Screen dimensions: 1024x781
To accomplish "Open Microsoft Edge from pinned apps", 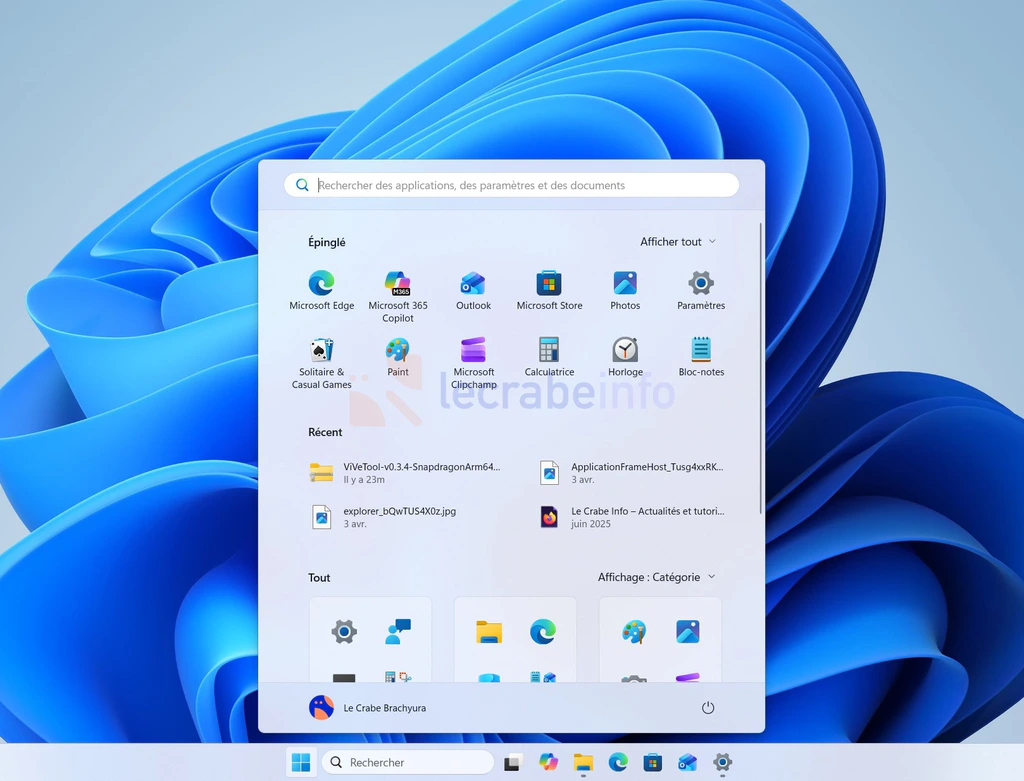I will (321, 291).
